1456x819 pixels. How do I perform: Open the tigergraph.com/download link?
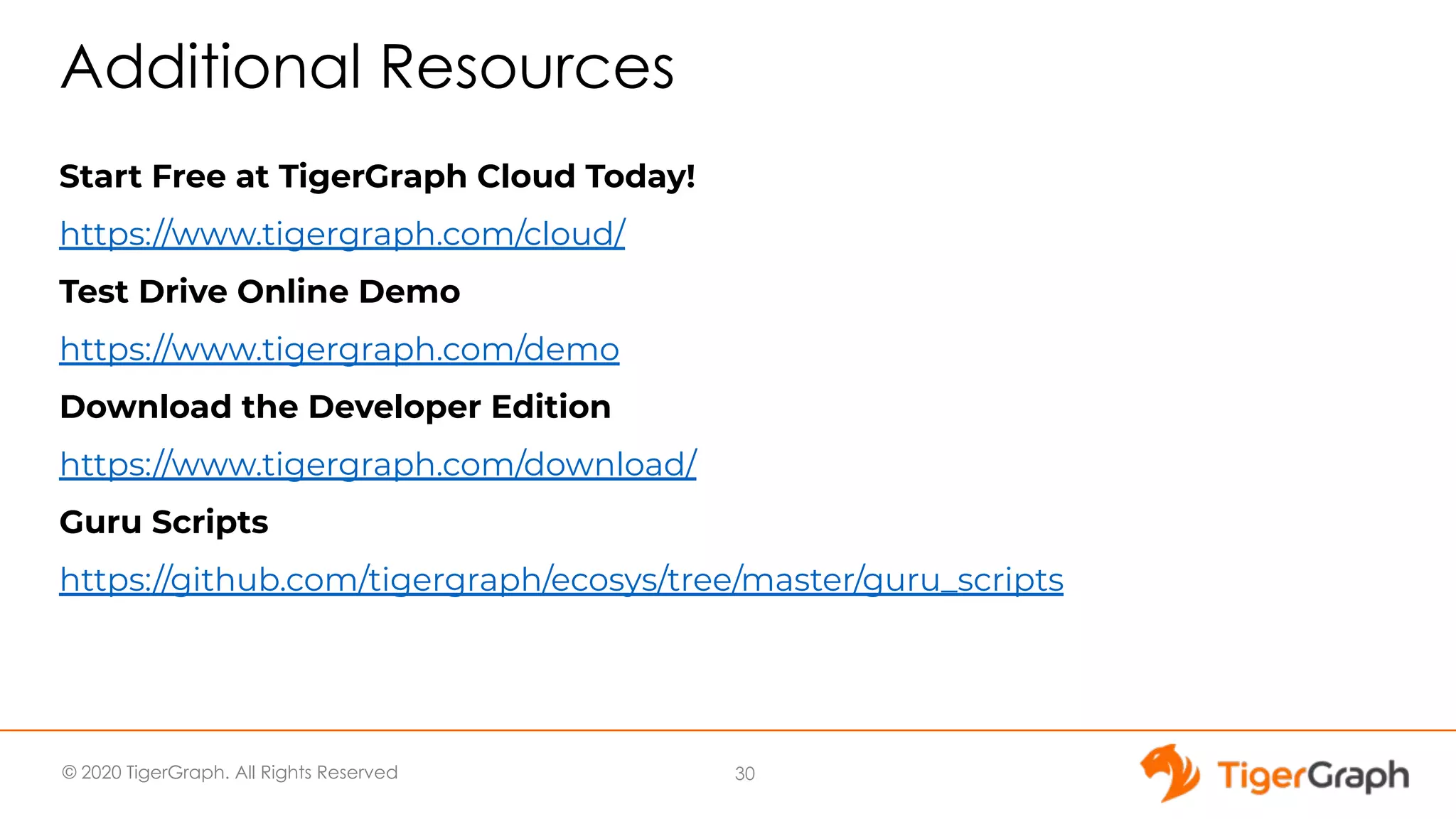point(378,464)
